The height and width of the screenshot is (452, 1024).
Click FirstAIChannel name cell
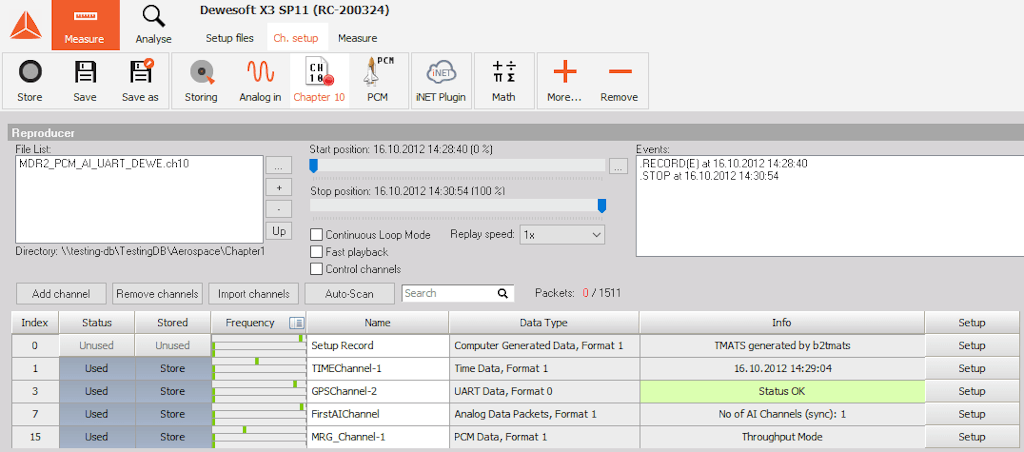coord(377,414)
